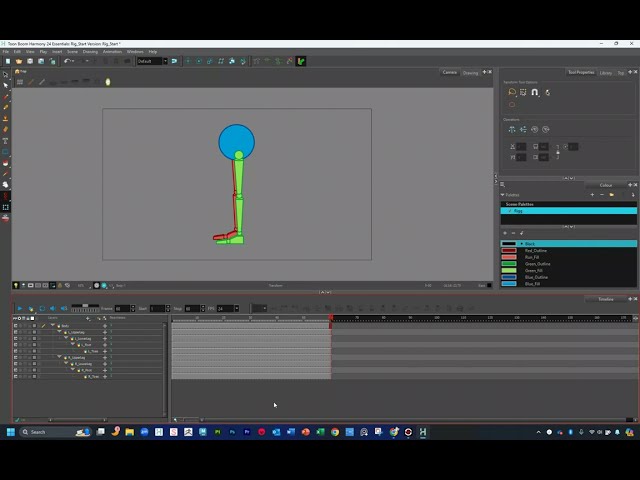Toggle visibility of the R_Toes layer
This screenshot has width=640, height=480.
coord(16,376)
